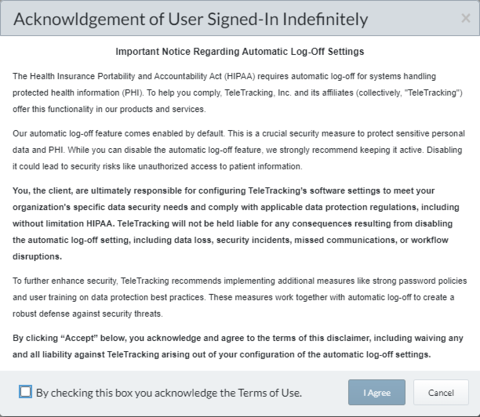Click the line starting 'and all liability against TeleTracking'

pyautogui.click(x=222, y=354)
